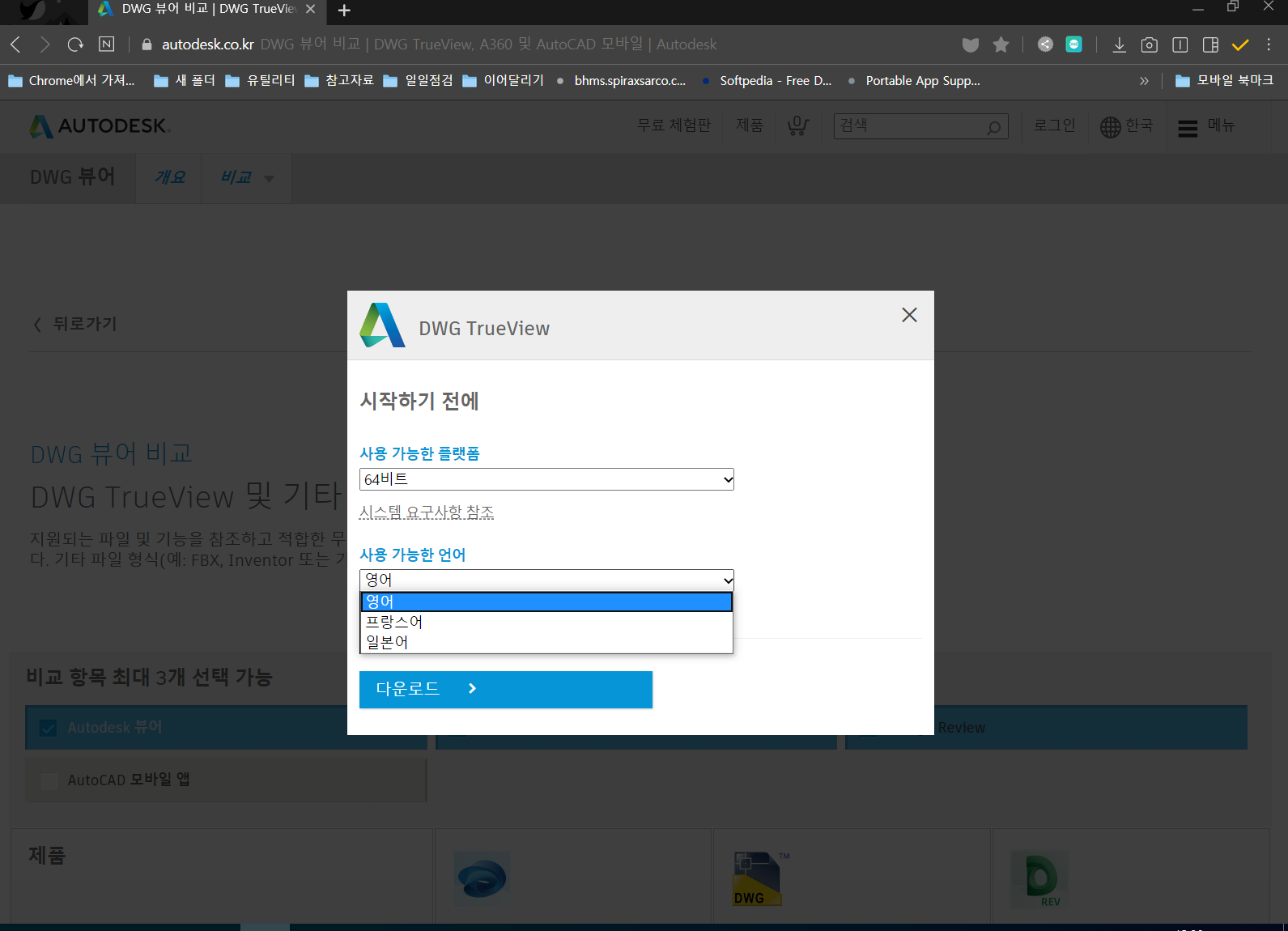Click the green REV product thumbnail
1288x931 pixels.
coord(1041,880)
